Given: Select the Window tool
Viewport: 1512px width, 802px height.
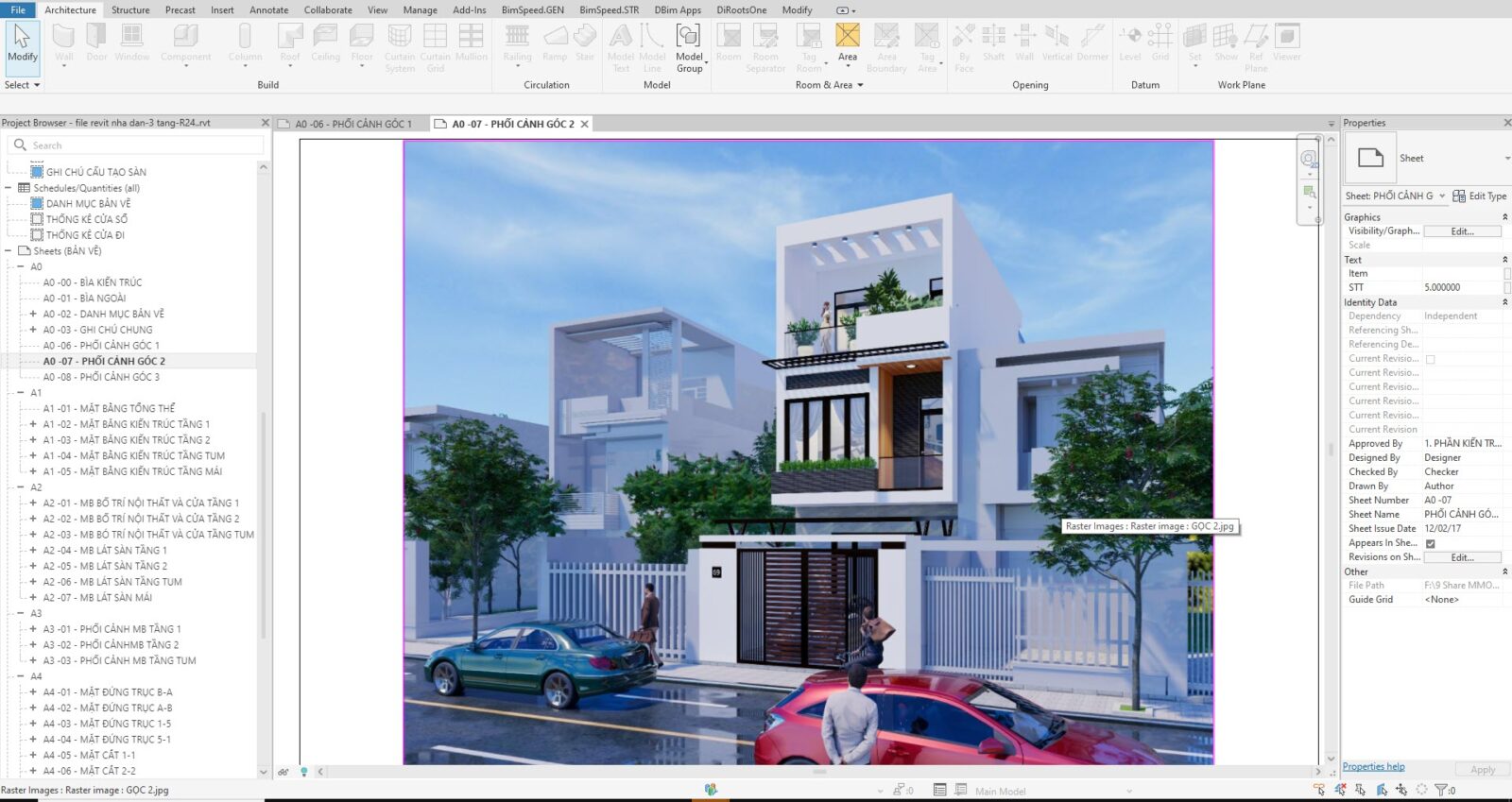Looking at the screenshot, I should click(132, 43).
